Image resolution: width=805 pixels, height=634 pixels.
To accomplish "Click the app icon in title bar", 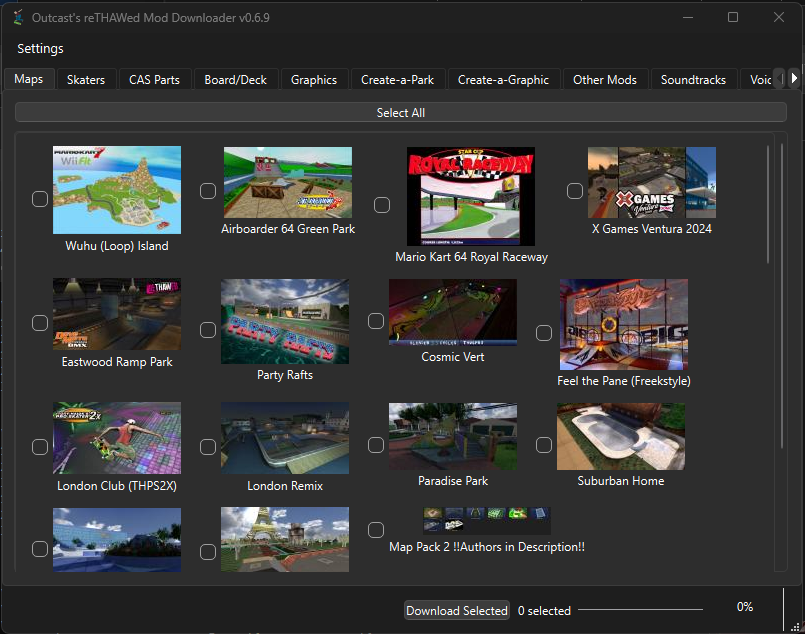I will point(18,17).
